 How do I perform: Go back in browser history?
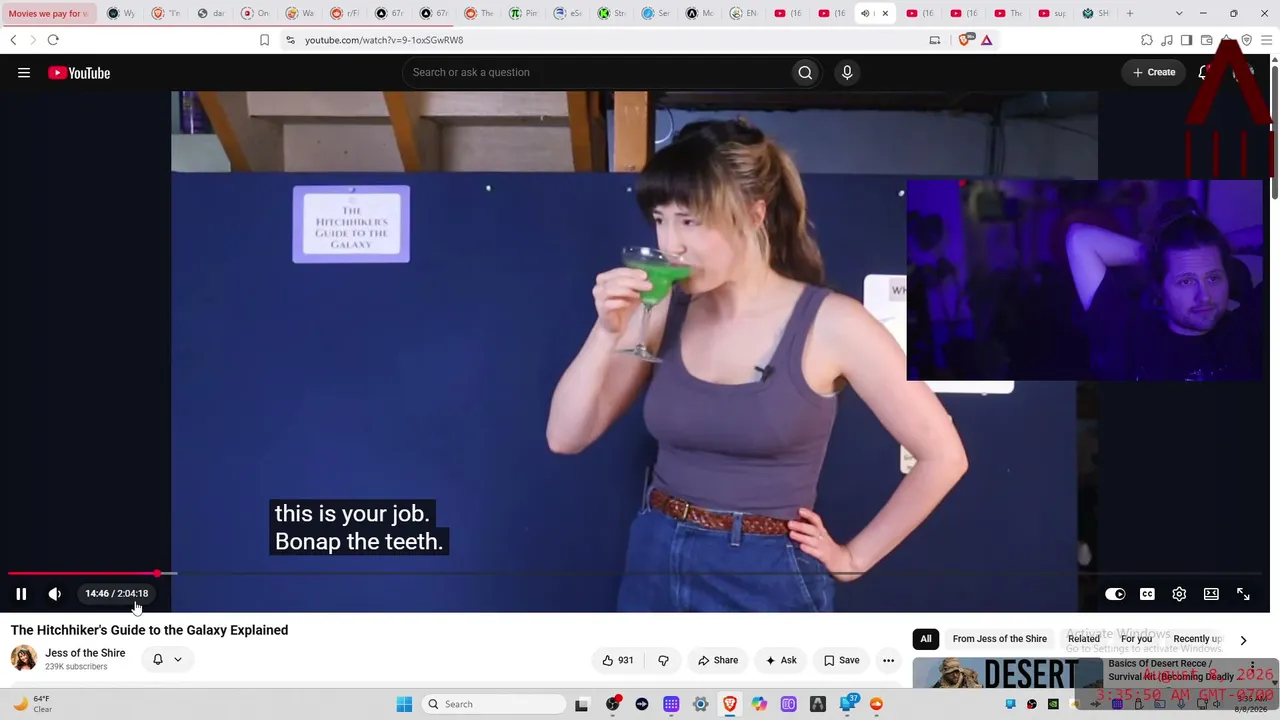pos(13,40)
